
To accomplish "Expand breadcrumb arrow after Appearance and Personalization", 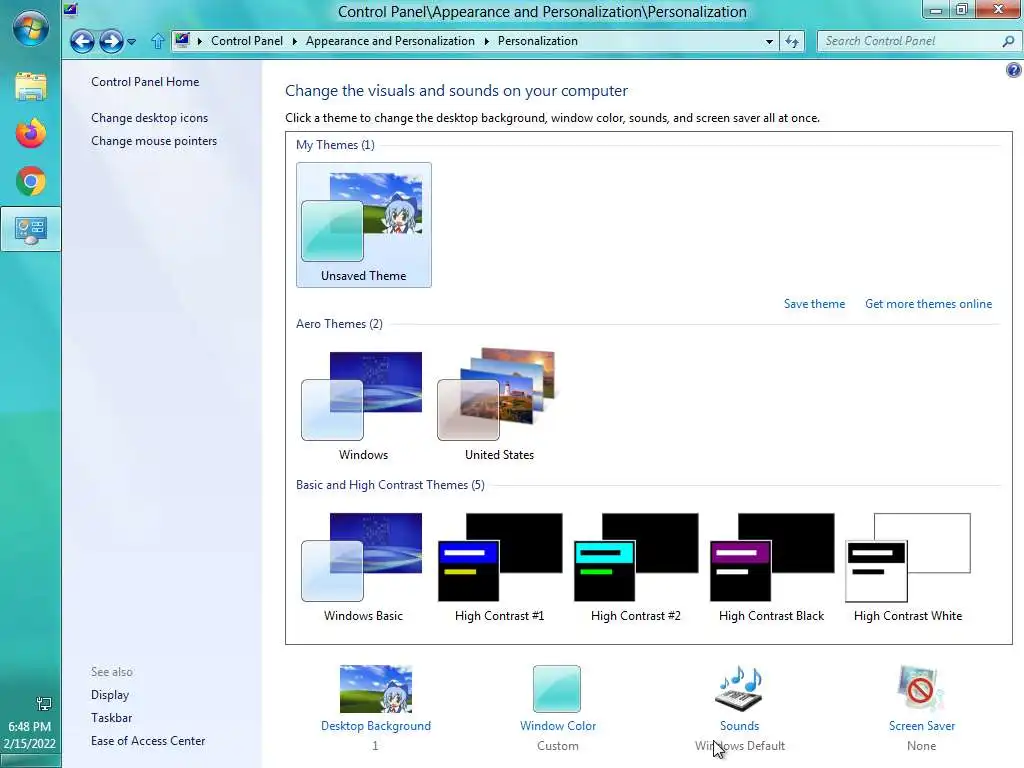I will [x=487, y=41].
